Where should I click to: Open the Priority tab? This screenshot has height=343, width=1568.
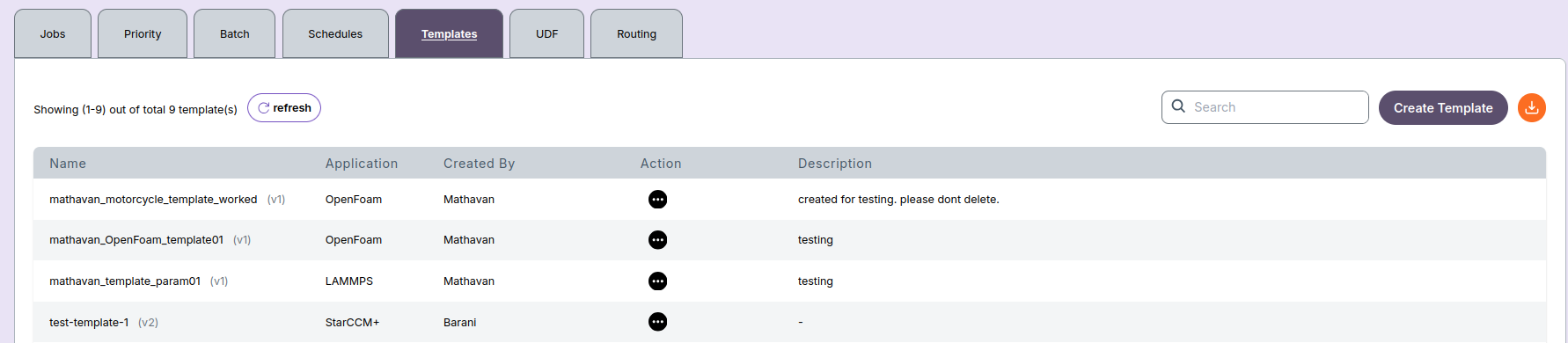click(x=143, y=33)
